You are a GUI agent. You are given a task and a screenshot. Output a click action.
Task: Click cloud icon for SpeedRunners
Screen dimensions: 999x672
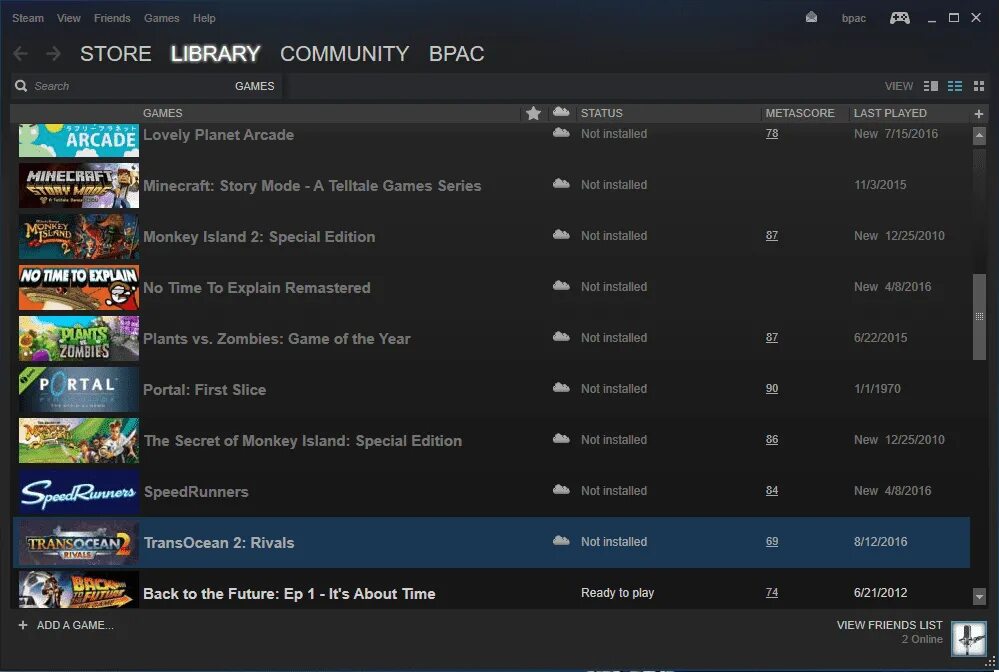pos(561,490)
